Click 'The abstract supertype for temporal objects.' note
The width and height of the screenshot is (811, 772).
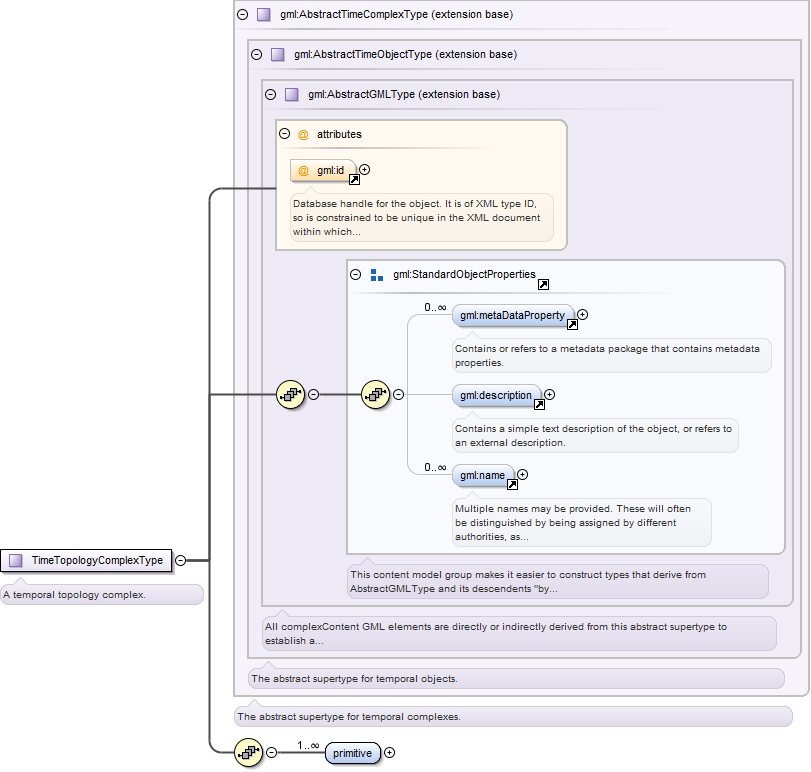point(516,678)
